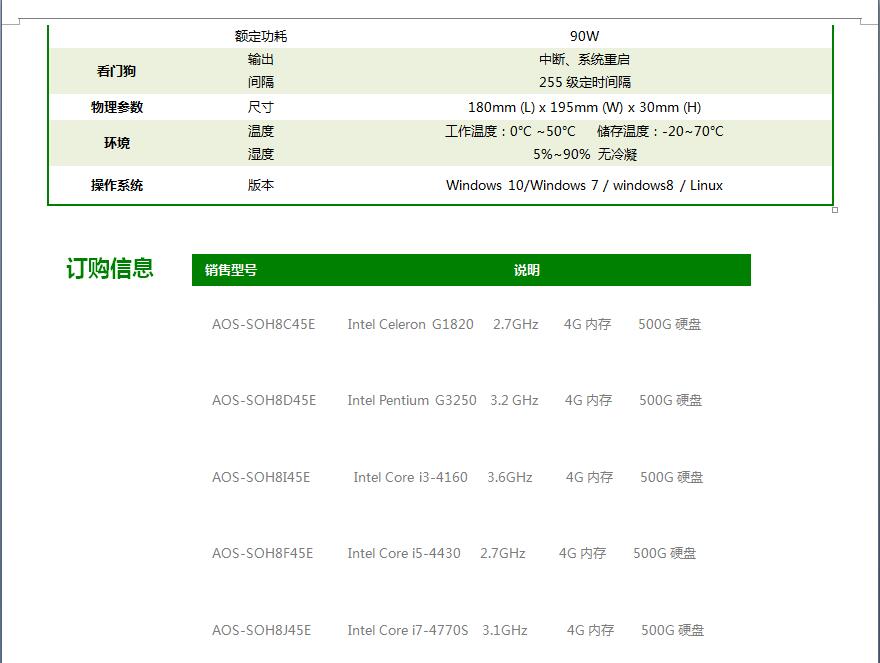Click the 说明 column header
Screen dimensions: 880x663
(527, 270)
